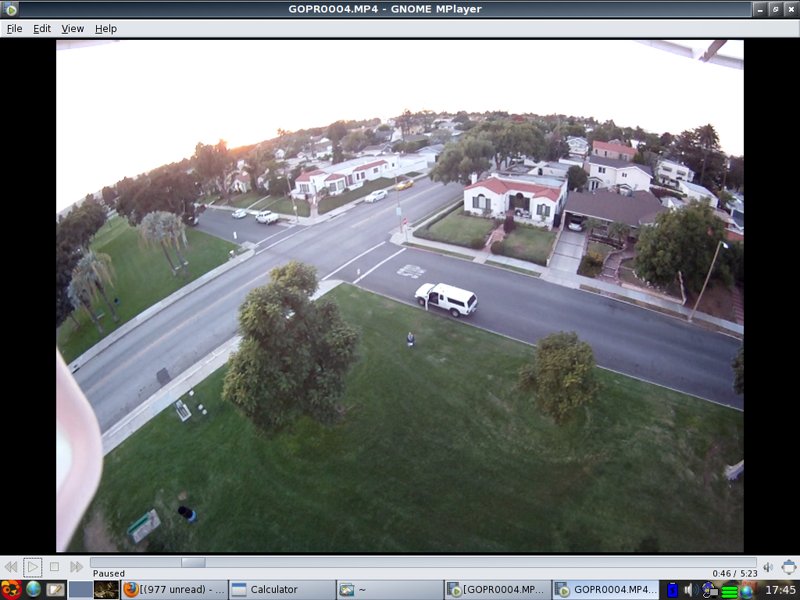Click the taskbar system volume speaker icon

click(x=689, y=590)
